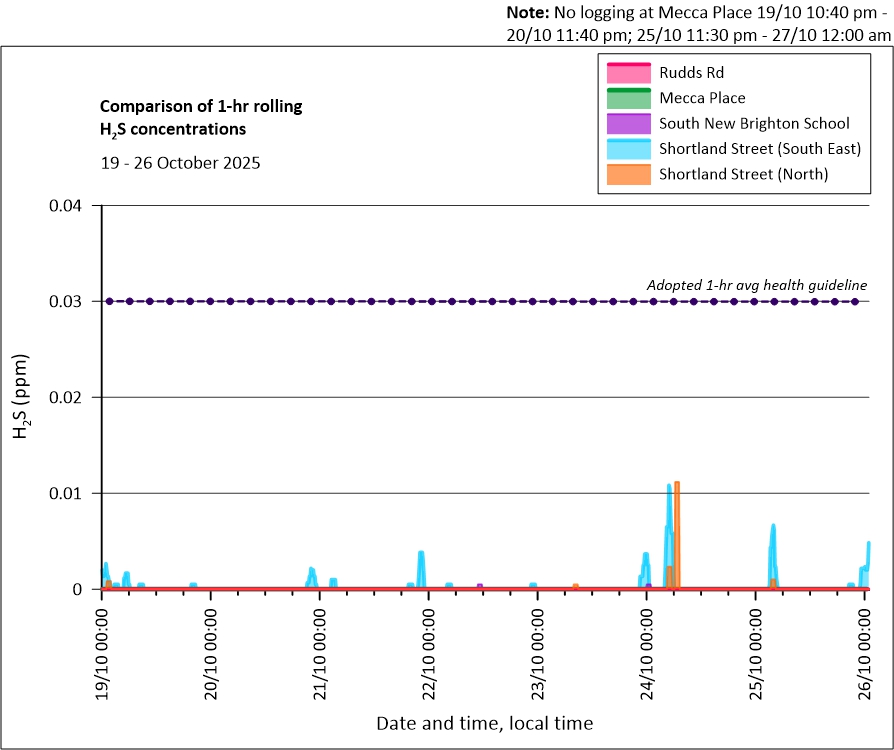Click the tall orange peak after 24/10

(x=677, y=530)
